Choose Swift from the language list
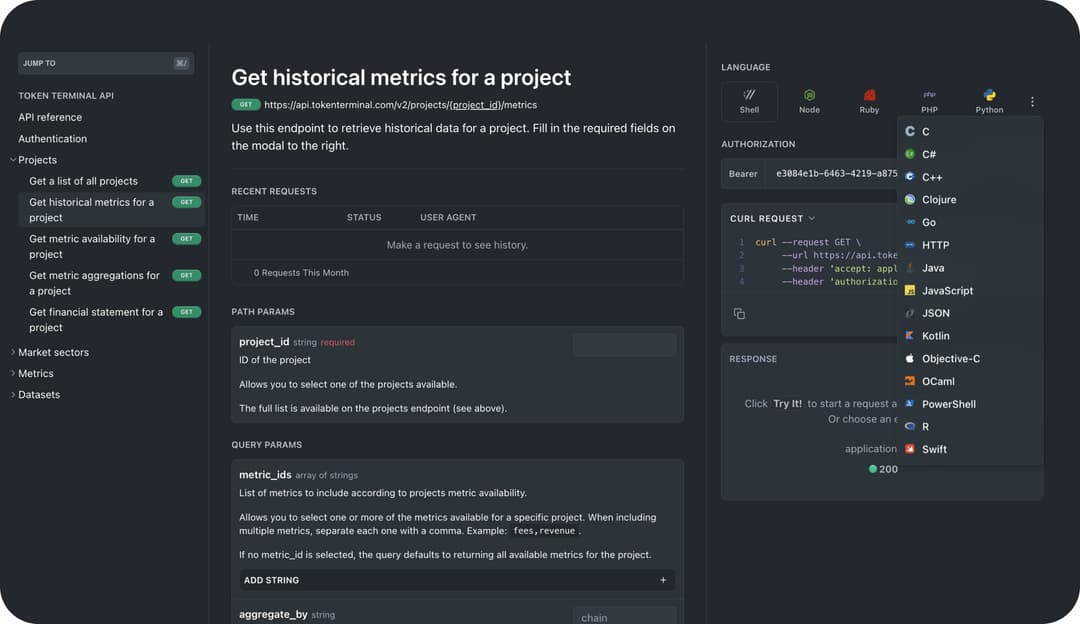This screenshot has height=624, width=1080. (970, 449)
